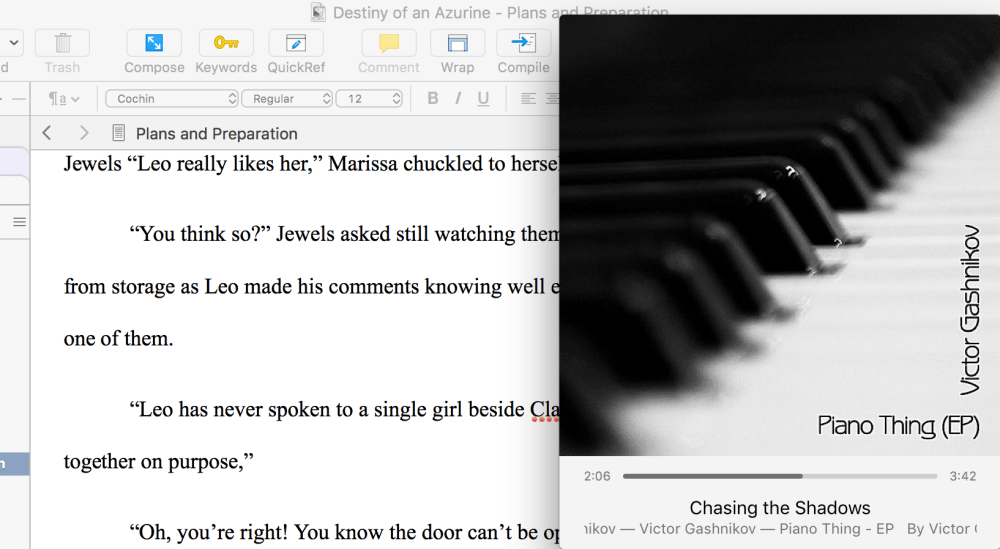Image resolution: width=1000 pixels, height=549 pixels.
Task: Click the playback progress bar in the music player
Action: pos(779,476)
